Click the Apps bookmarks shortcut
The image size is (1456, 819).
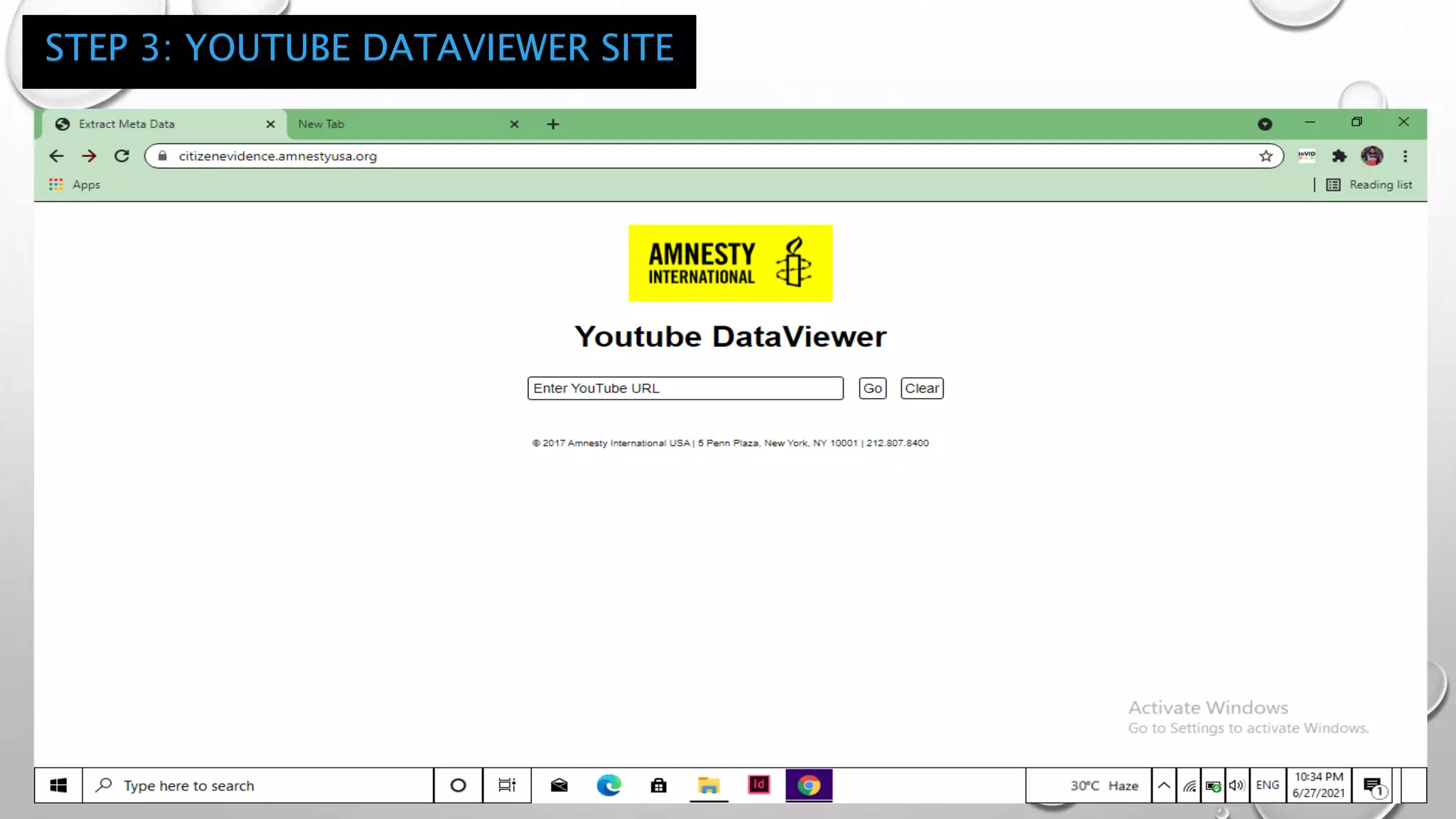75,185
